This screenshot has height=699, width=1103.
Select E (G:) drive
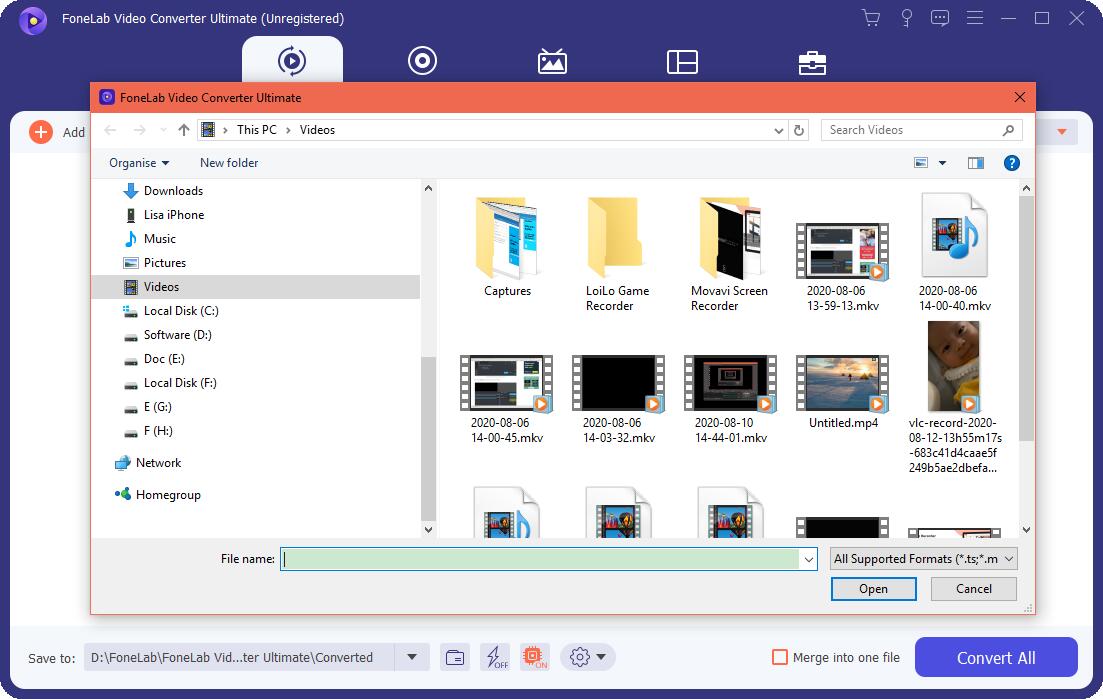pos(158,406)
